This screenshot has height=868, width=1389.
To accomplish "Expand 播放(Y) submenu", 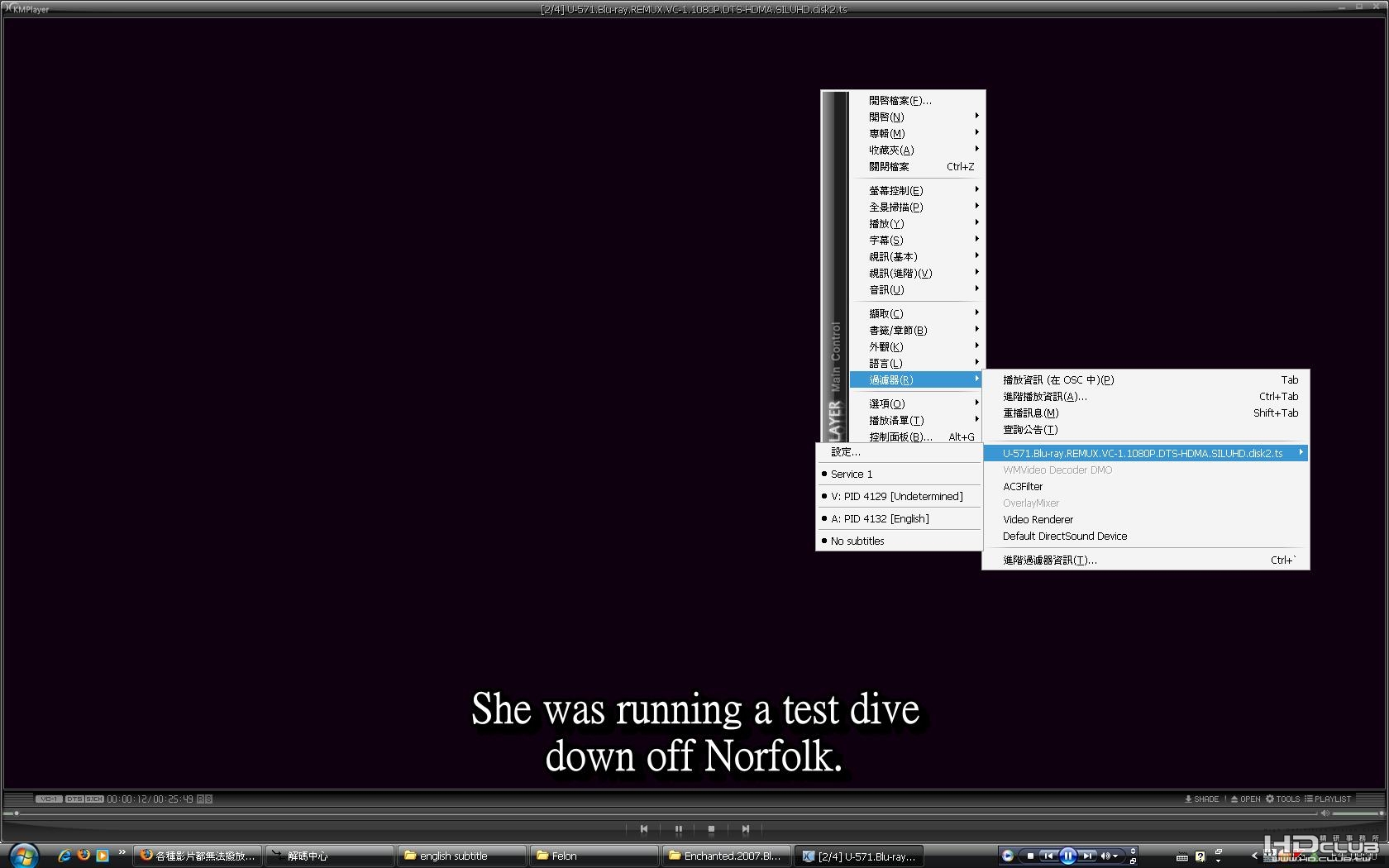I will coord(918,223).
